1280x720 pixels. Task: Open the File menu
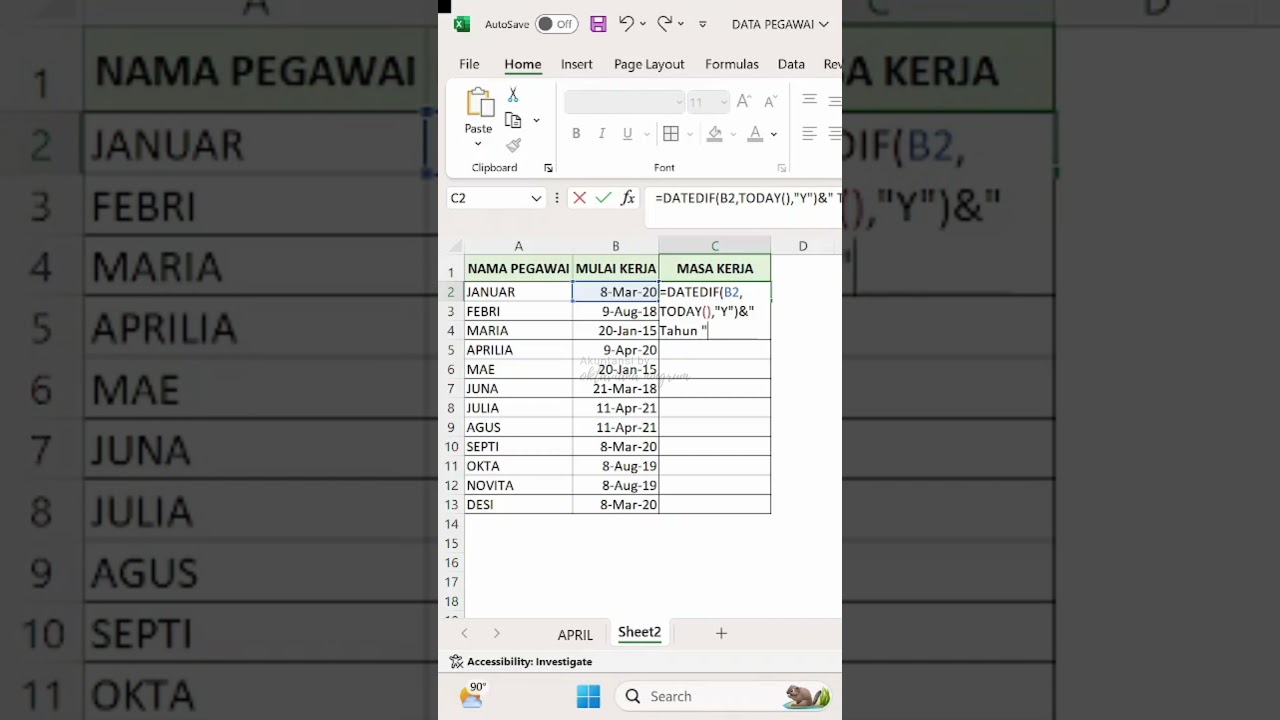tap(469, 64)
